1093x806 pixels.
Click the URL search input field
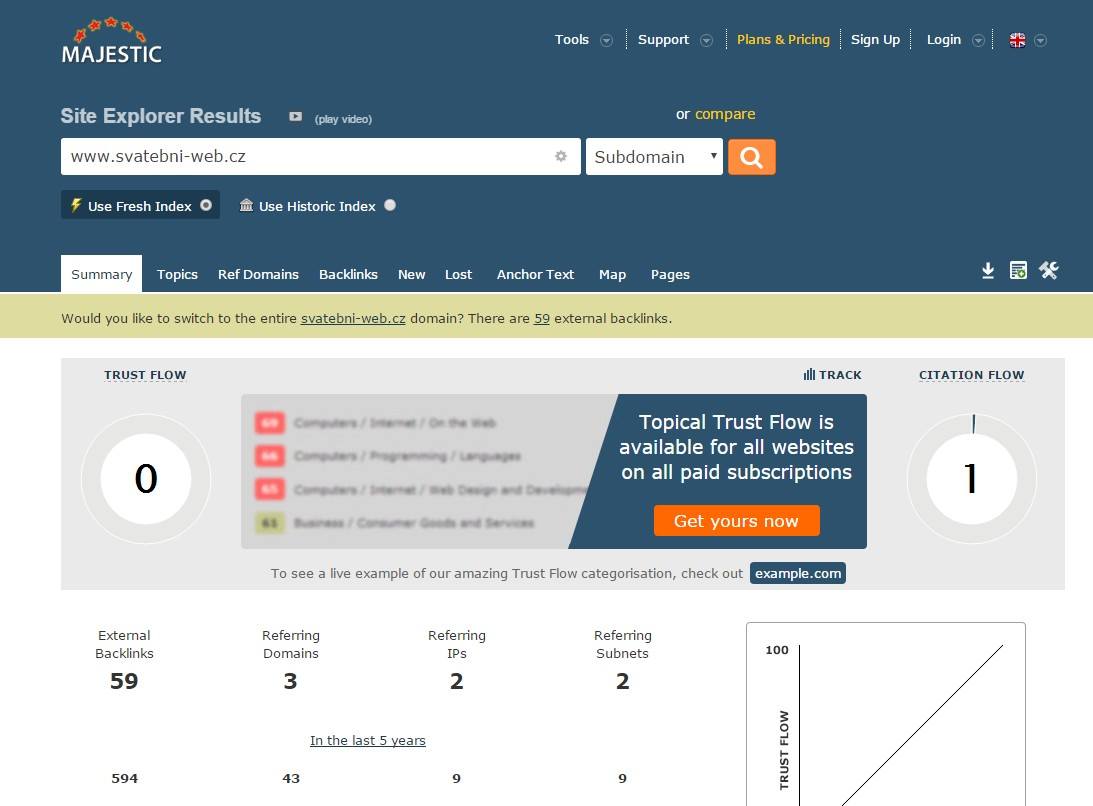click(x=321, y=156)
